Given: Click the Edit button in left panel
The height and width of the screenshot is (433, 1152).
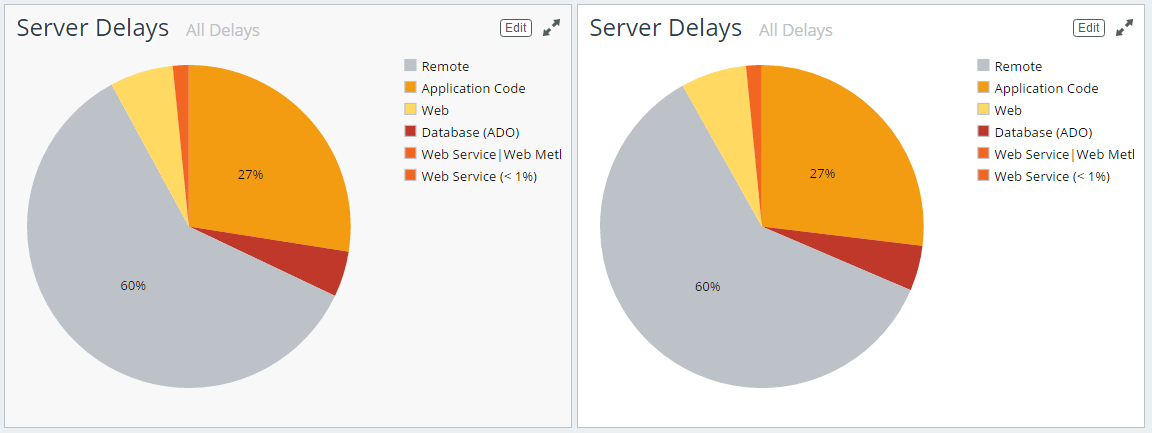Looking at the screenshot, I should (x=516, y=28).
